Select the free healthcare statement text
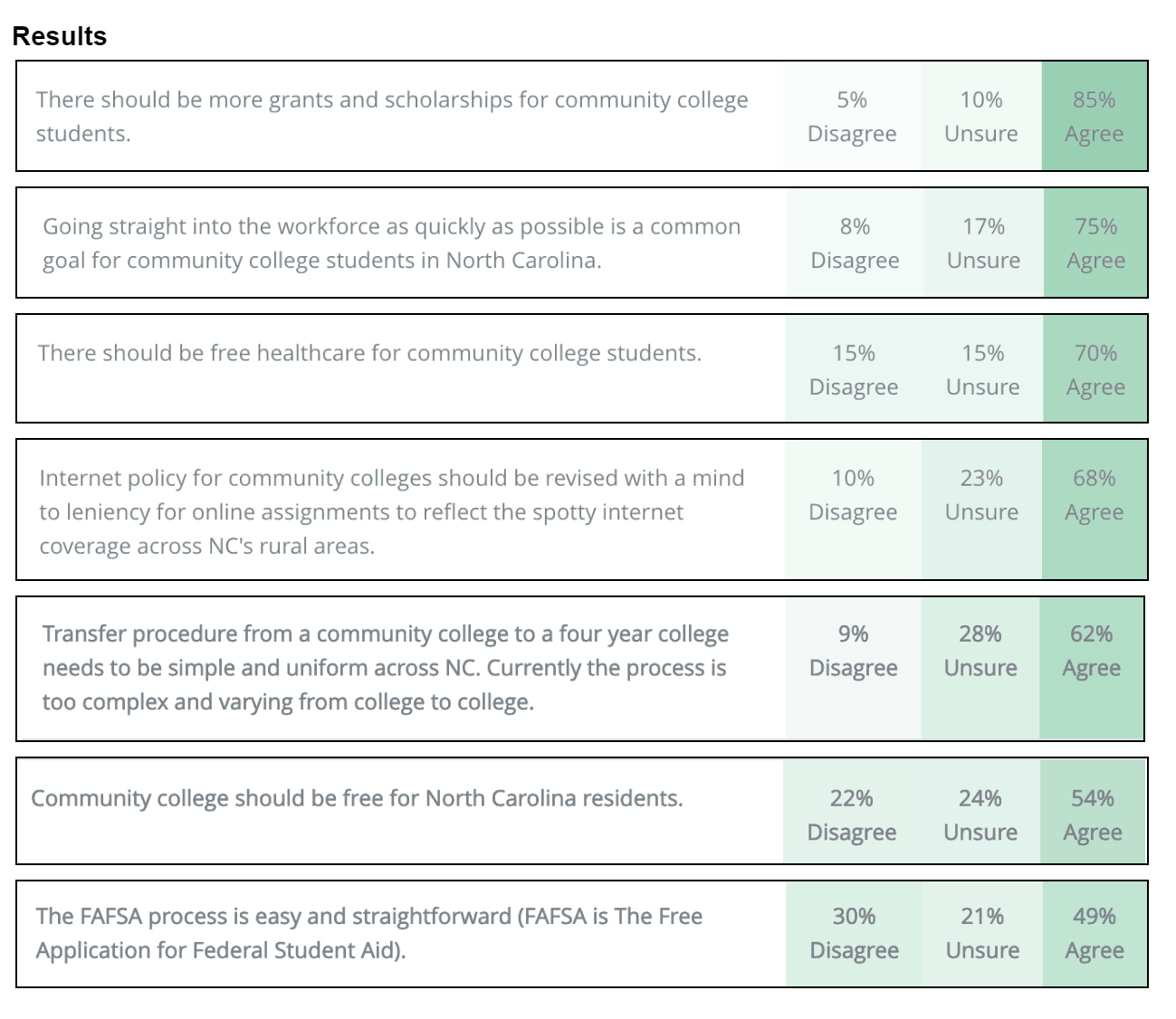Image resolution: width=1176 pixels, height=1019 pixels. 369,353
